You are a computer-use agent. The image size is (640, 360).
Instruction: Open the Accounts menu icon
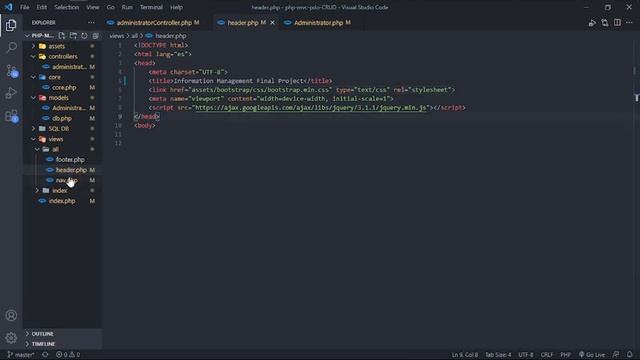click(x=11, y=316)
